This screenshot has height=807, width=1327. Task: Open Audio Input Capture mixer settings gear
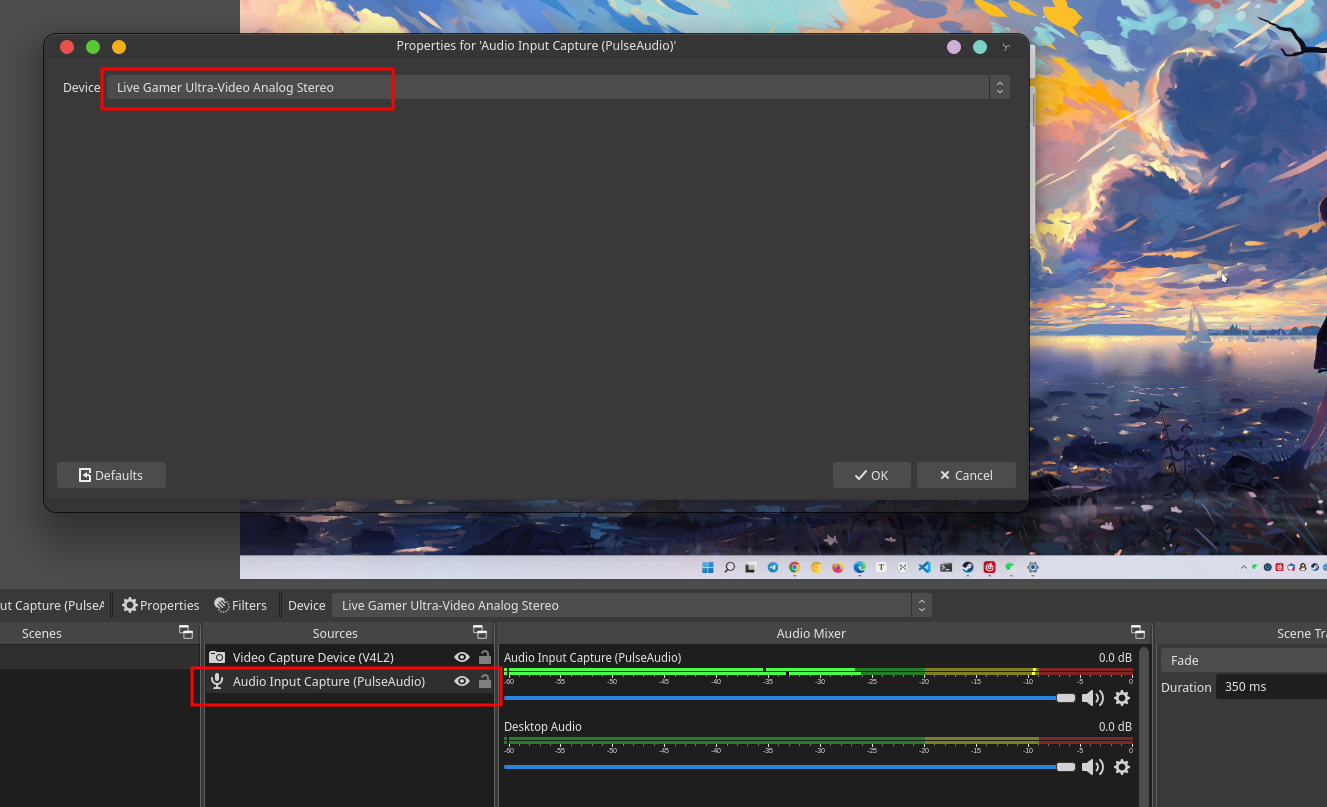point(1122,698)
